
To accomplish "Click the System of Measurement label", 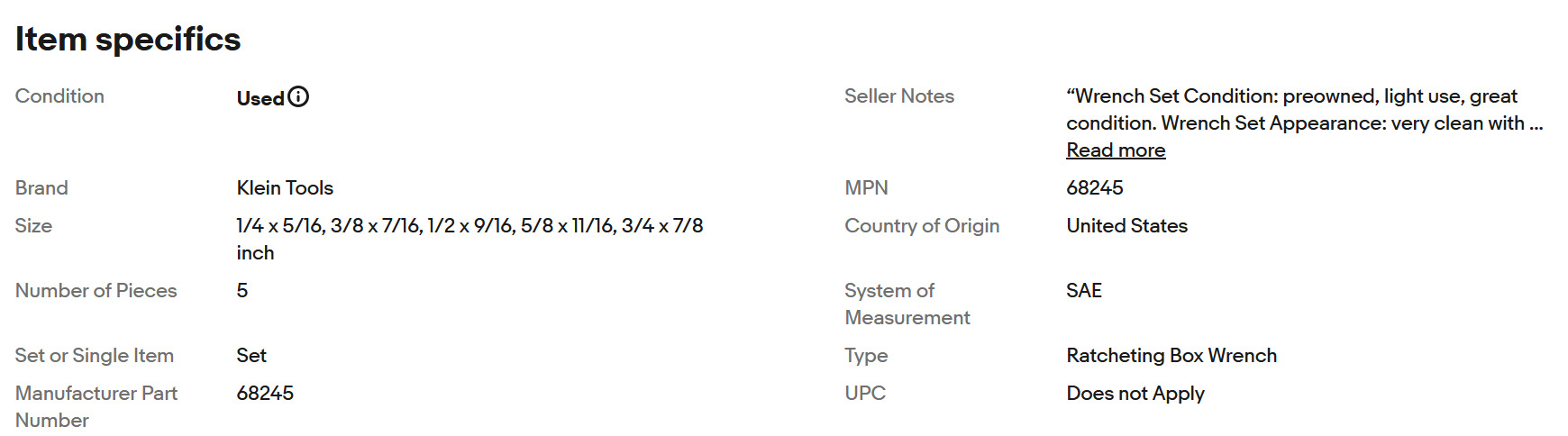I will pyautogui.click(x=907, y=304).
